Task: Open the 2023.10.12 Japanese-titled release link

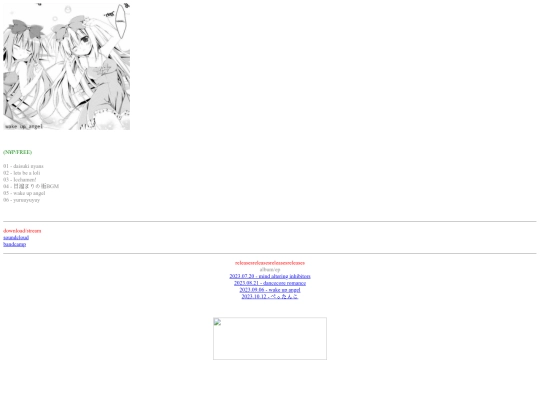Action: [x=270, y=297]
